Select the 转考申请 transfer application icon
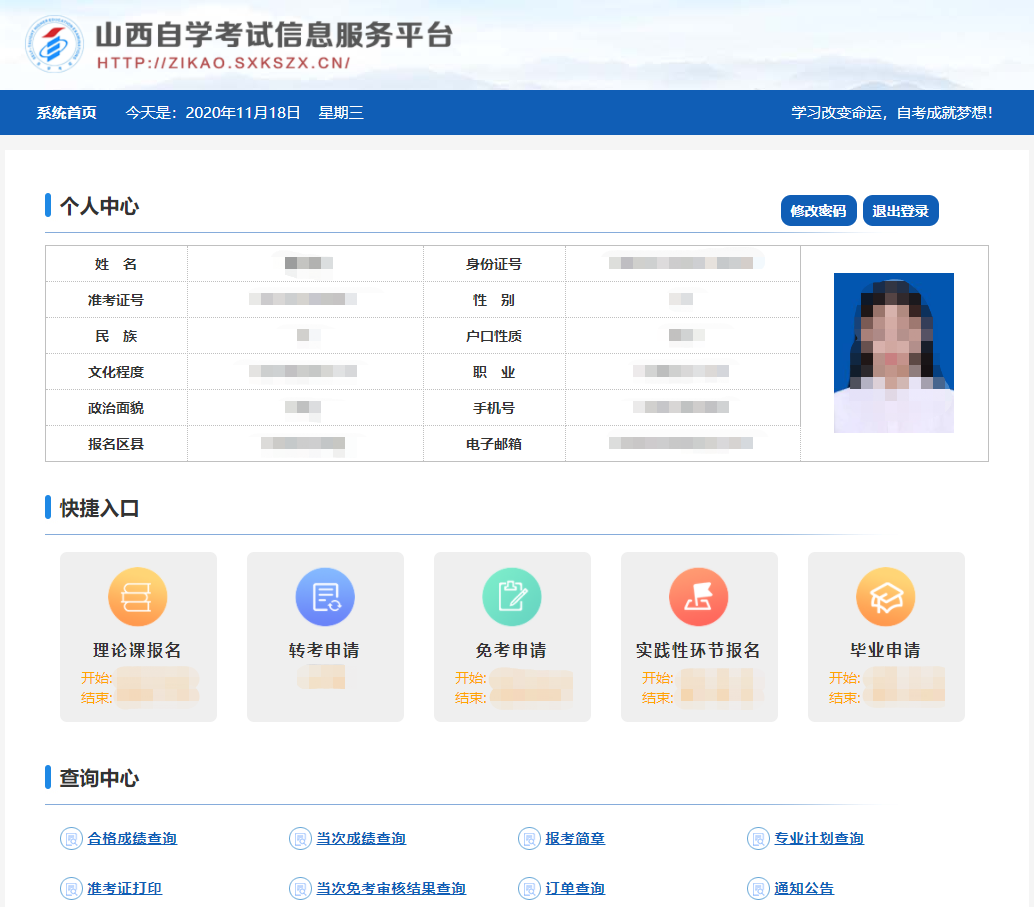 click(x=324, y=596)
